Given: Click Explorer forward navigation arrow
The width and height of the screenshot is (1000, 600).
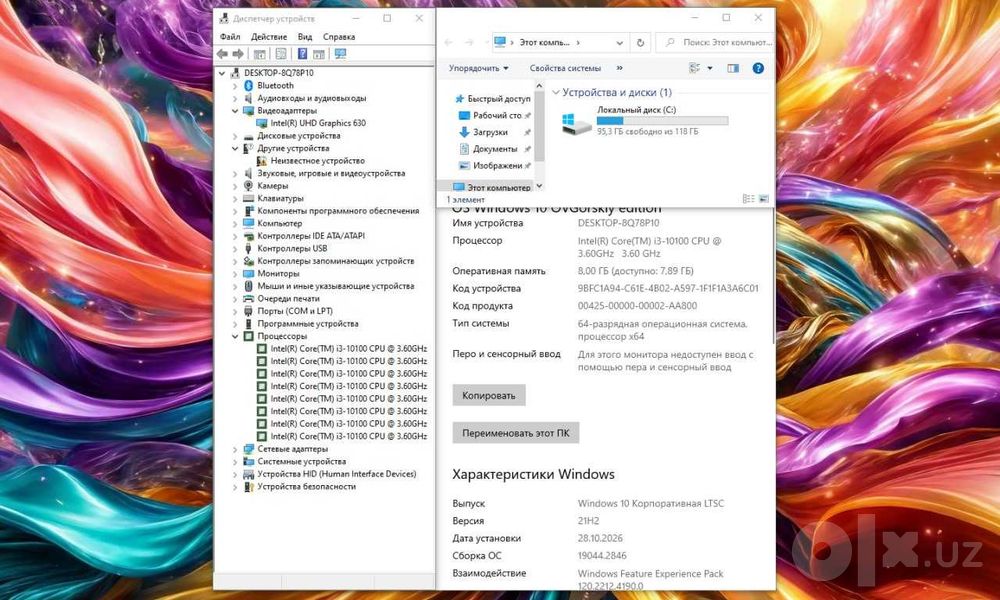Looking at the screenshot, I should click(x=469, y=43).
